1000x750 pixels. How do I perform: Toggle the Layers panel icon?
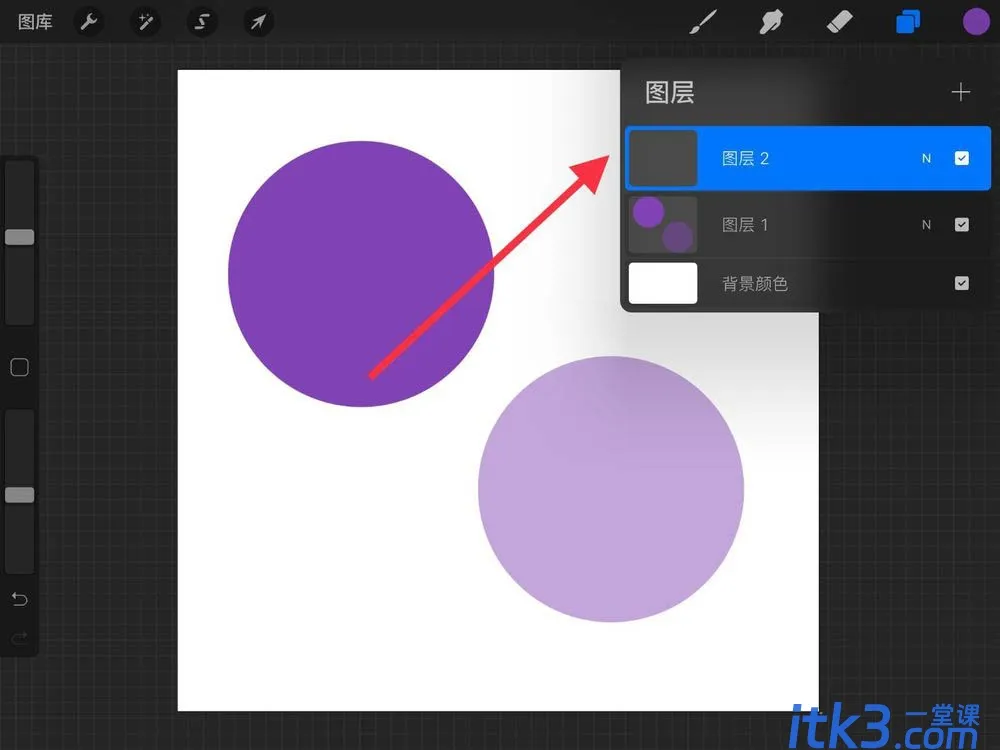tap(908, 22)
